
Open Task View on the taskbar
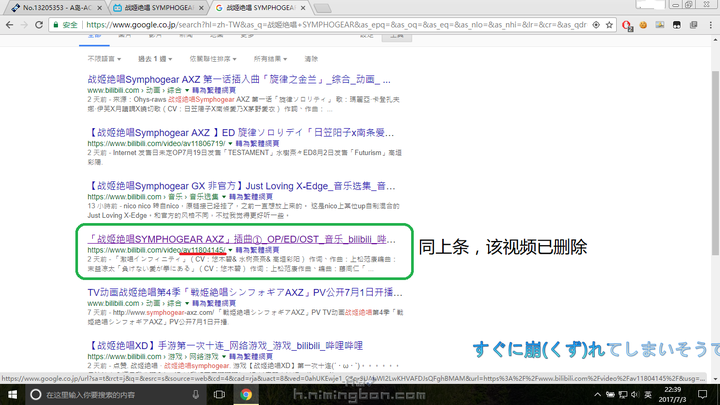tap(219, 394)
